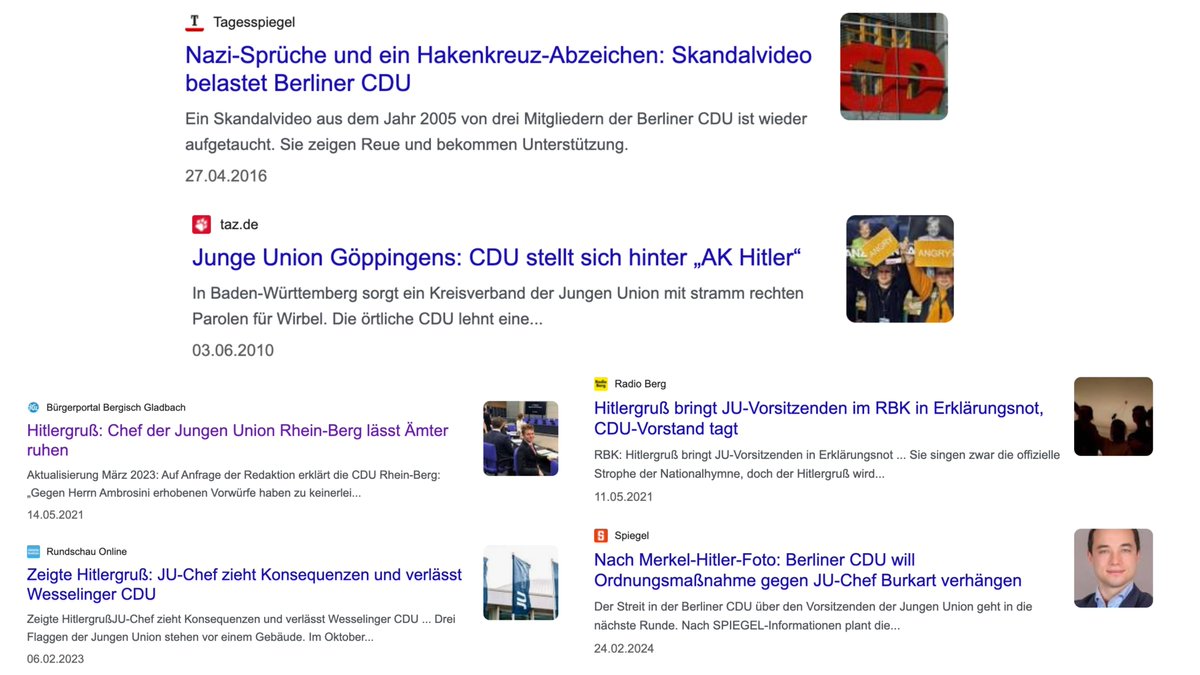Open 'Zeigte Hitlergruß: JU-Chef zieht Konsequenzen' article
Image resolution: width=1200 pixels, height=675 pixels.
(245, 584)
